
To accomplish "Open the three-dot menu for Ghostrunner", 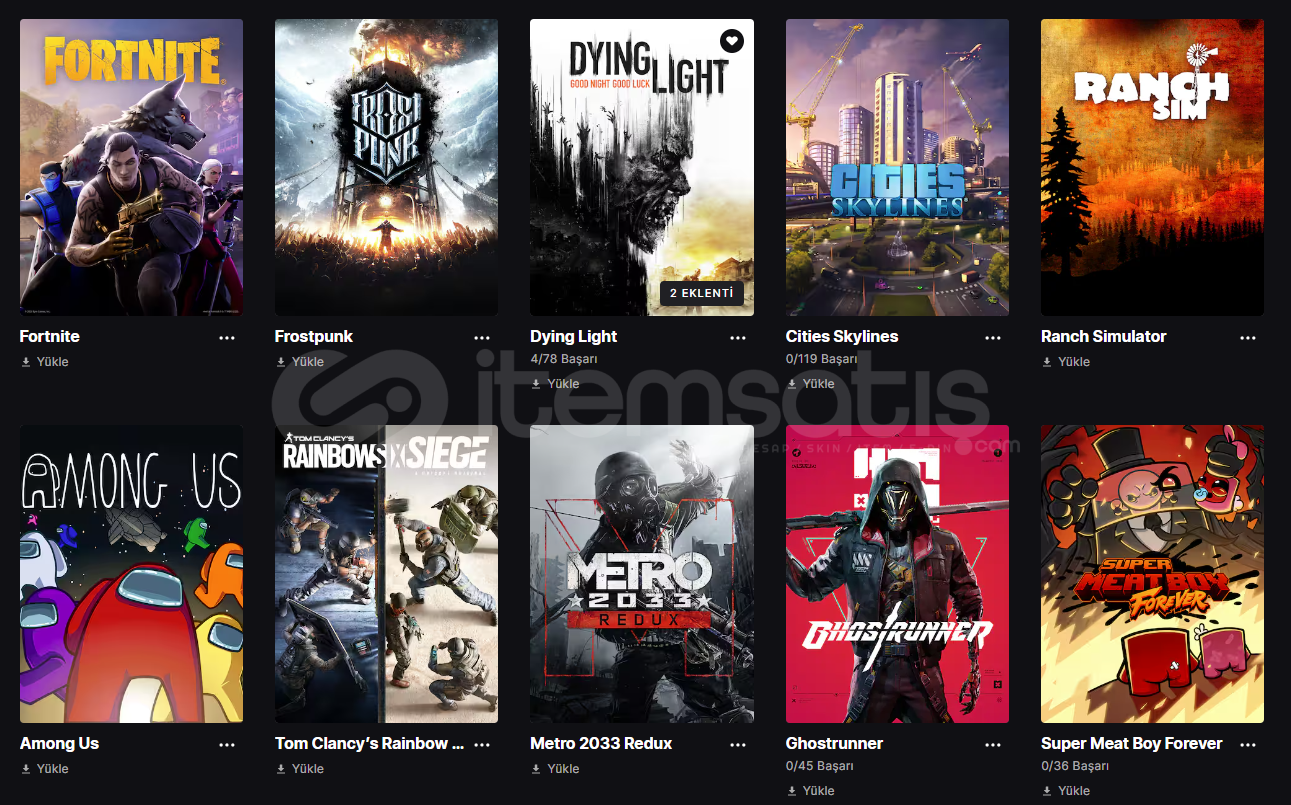I will [993, 744].
